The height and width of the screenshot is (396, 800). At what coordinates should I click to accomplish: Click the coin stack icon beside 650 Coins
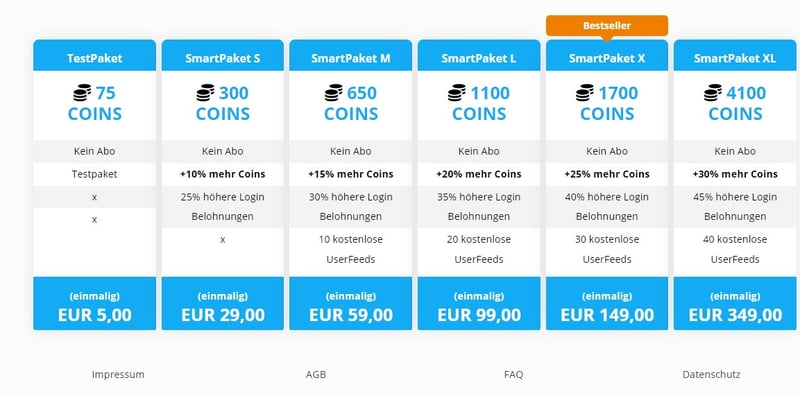334,93
